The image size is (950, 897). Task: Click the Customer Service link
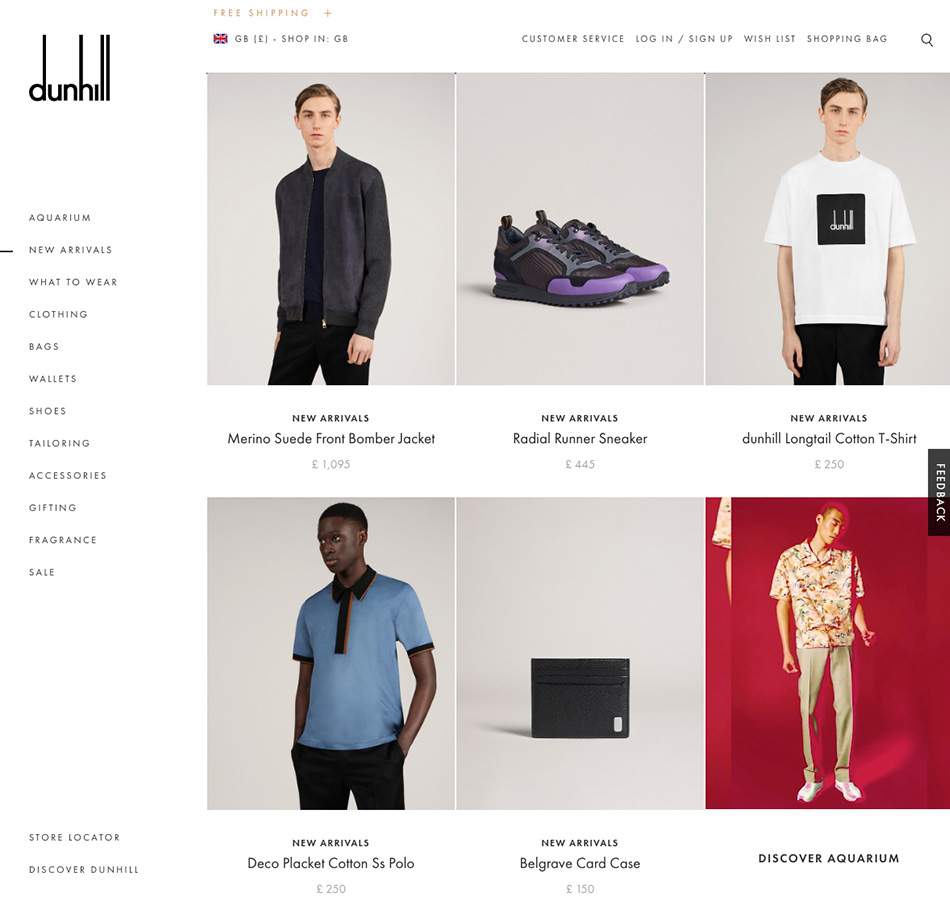[573, 39]
